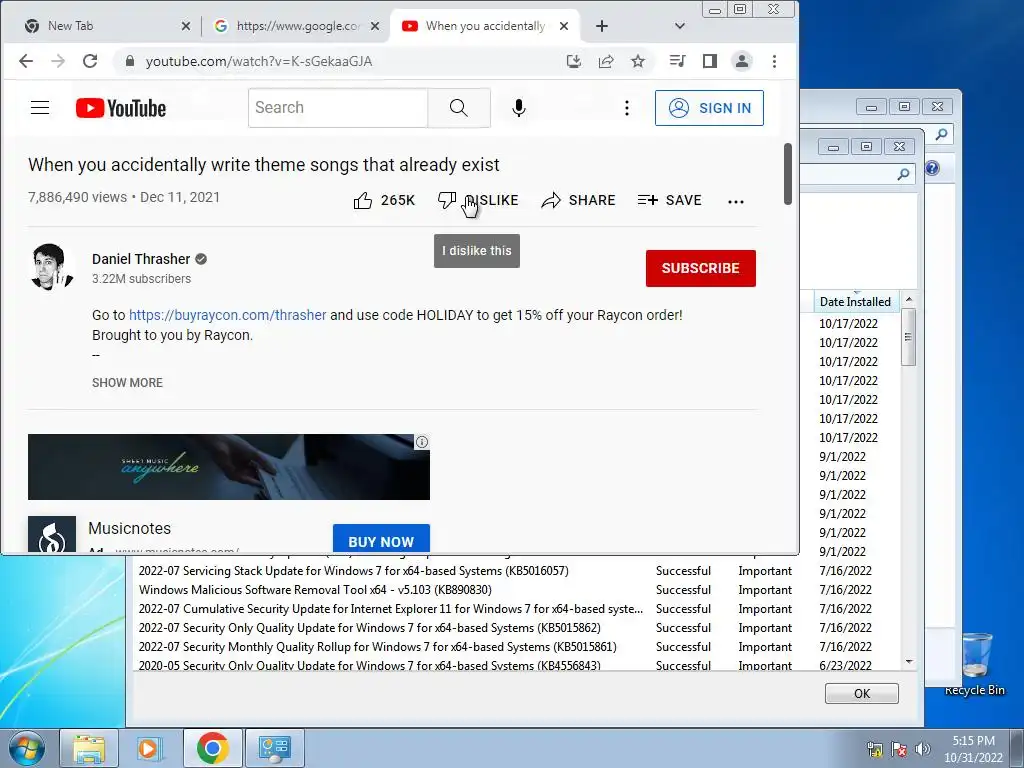Open the tab search dropdown arrow
The image size is (1024, 768).
680,26
